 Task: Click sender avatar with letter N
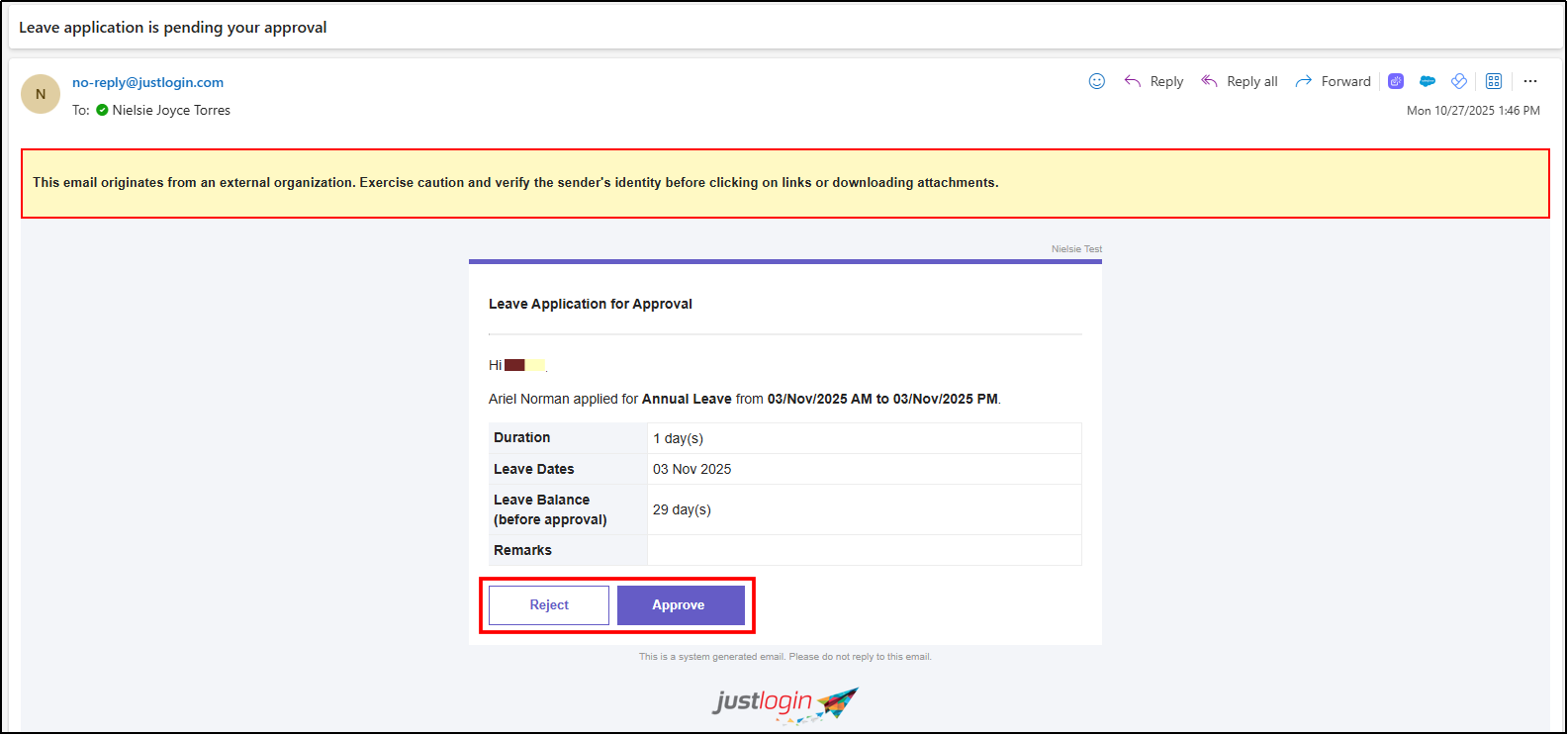[x=41, y=94]
